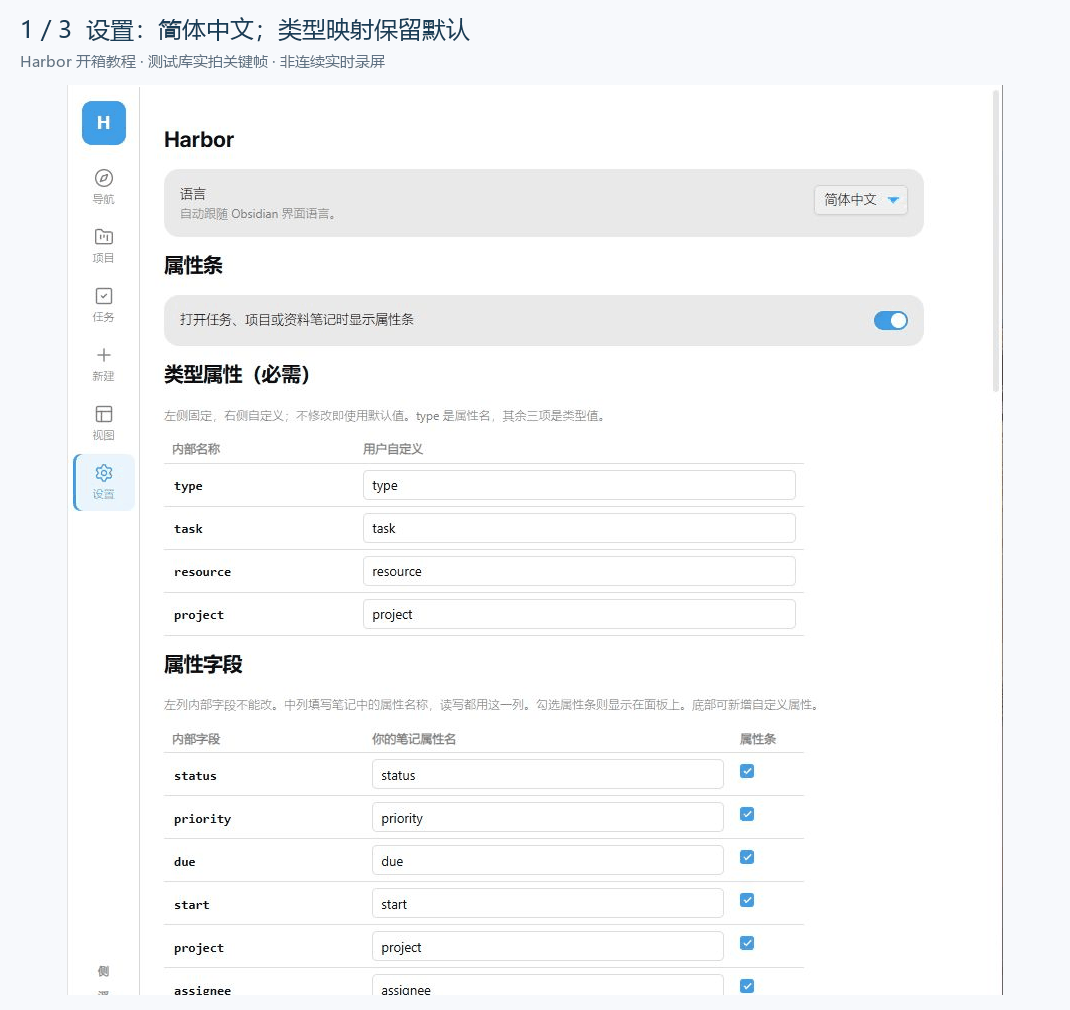1070x1010 pixels.
Task: Uncheck the priority 属性条 checkbox
Action: click(747, 814)
